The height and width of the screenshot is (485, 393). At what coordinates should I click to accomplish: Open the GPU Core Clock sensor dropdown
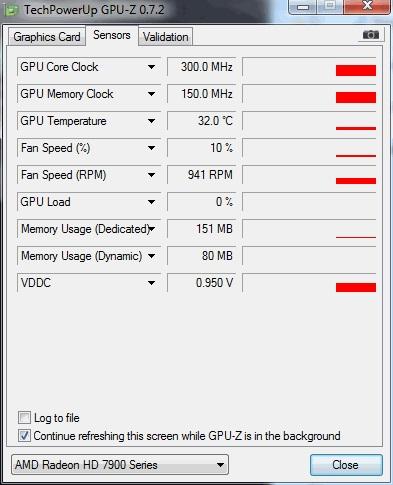click(151, 67)
